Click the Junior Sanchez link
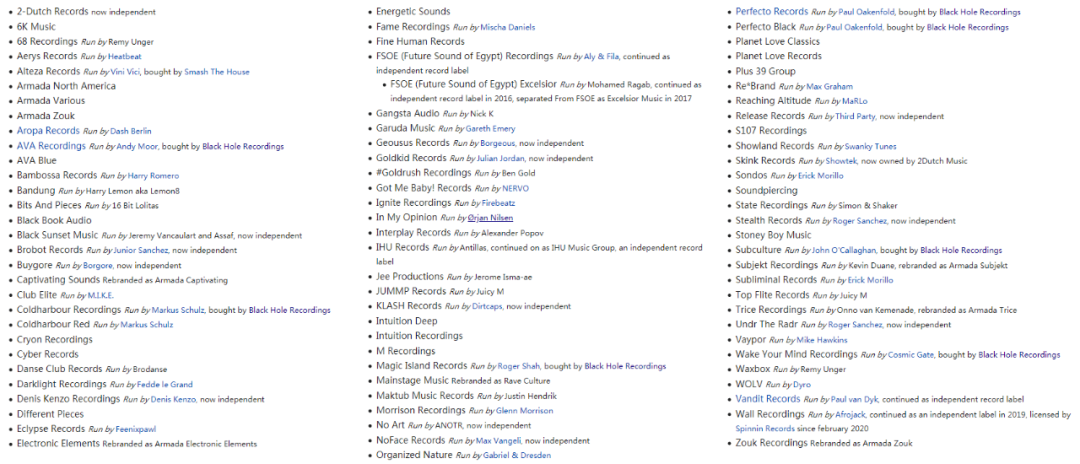Screen dimensions: 1080x464 [x=141, y=250]
